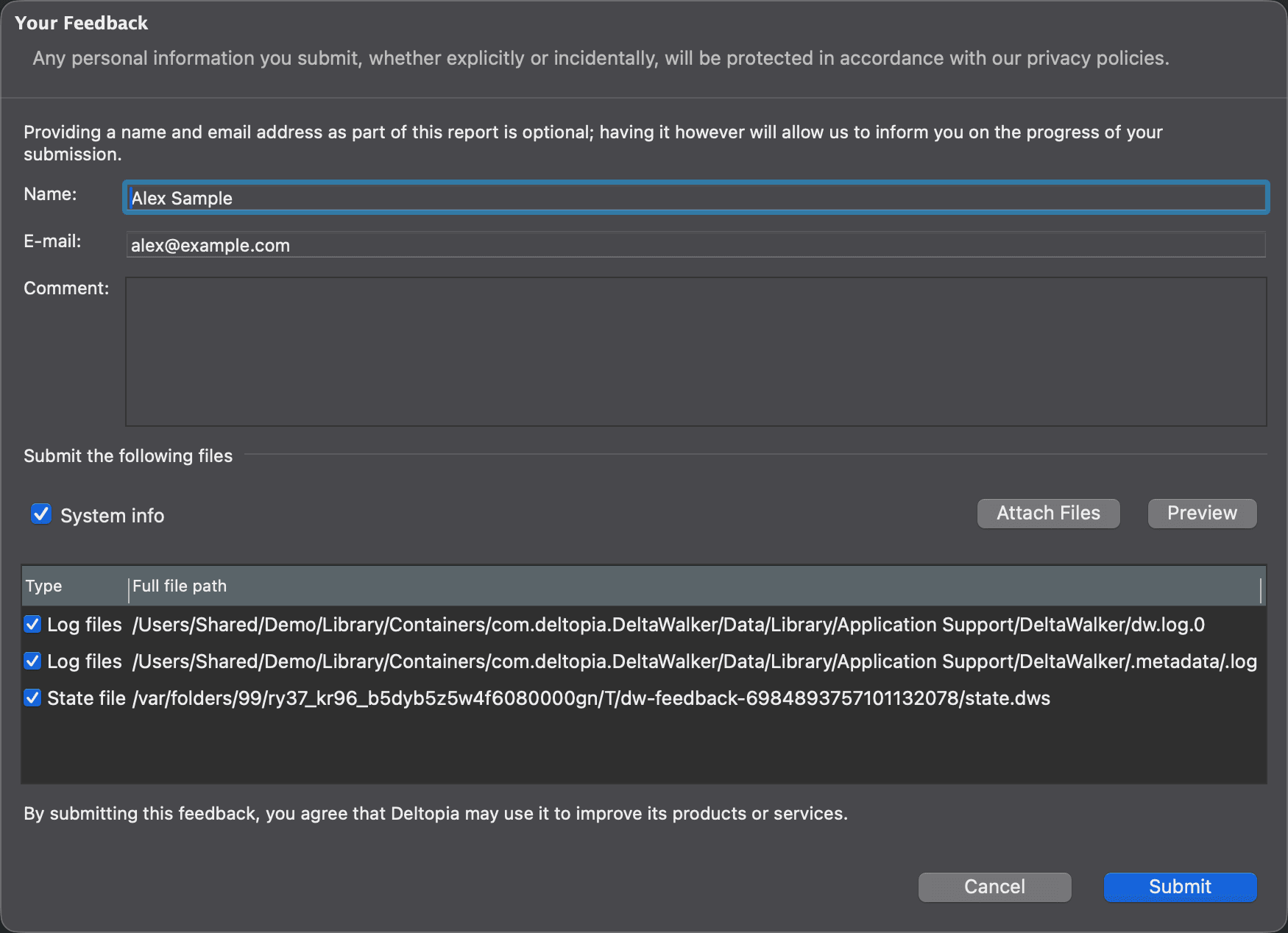The height and width of the screenshot is (933, 1288).
Task: Uncheck the .metadata/.log log file checkbox
Action: point(32,661)
